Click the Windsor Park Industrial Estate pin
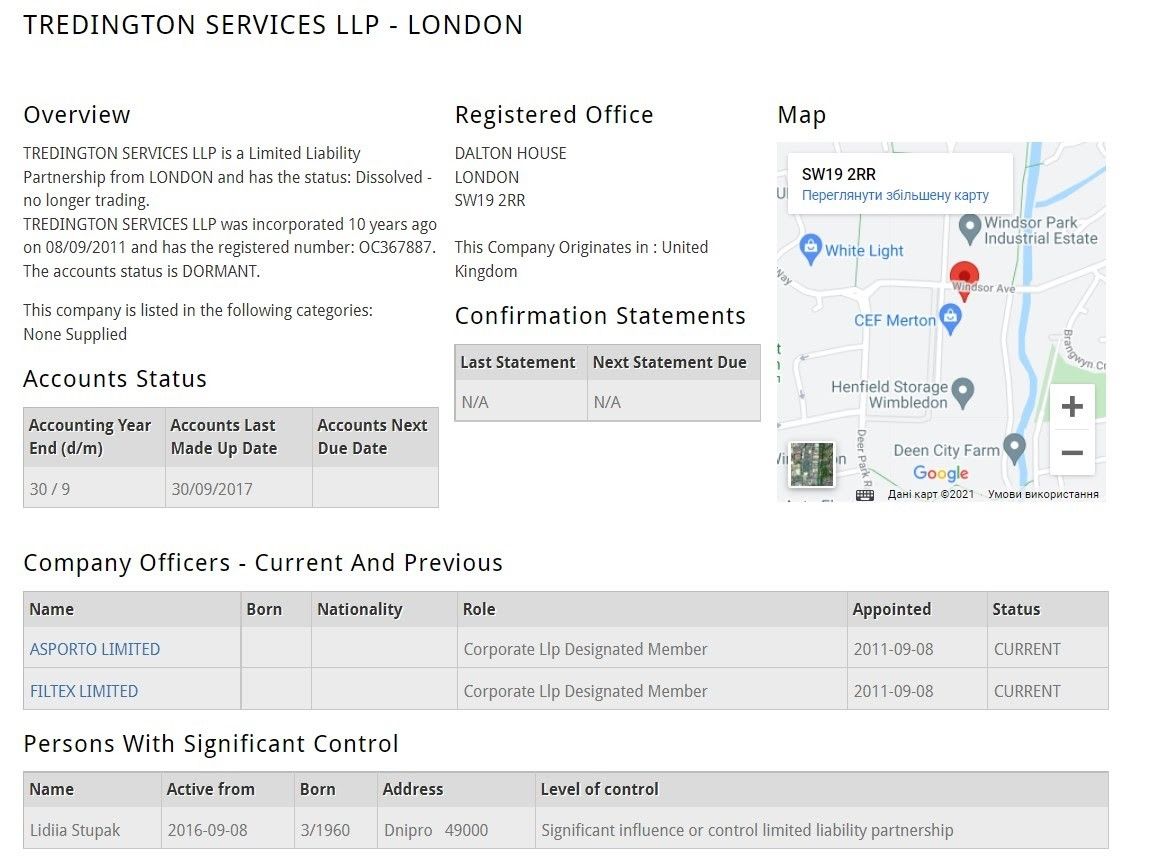This screenshot has height=864, width=1149. tap(969, 229)
